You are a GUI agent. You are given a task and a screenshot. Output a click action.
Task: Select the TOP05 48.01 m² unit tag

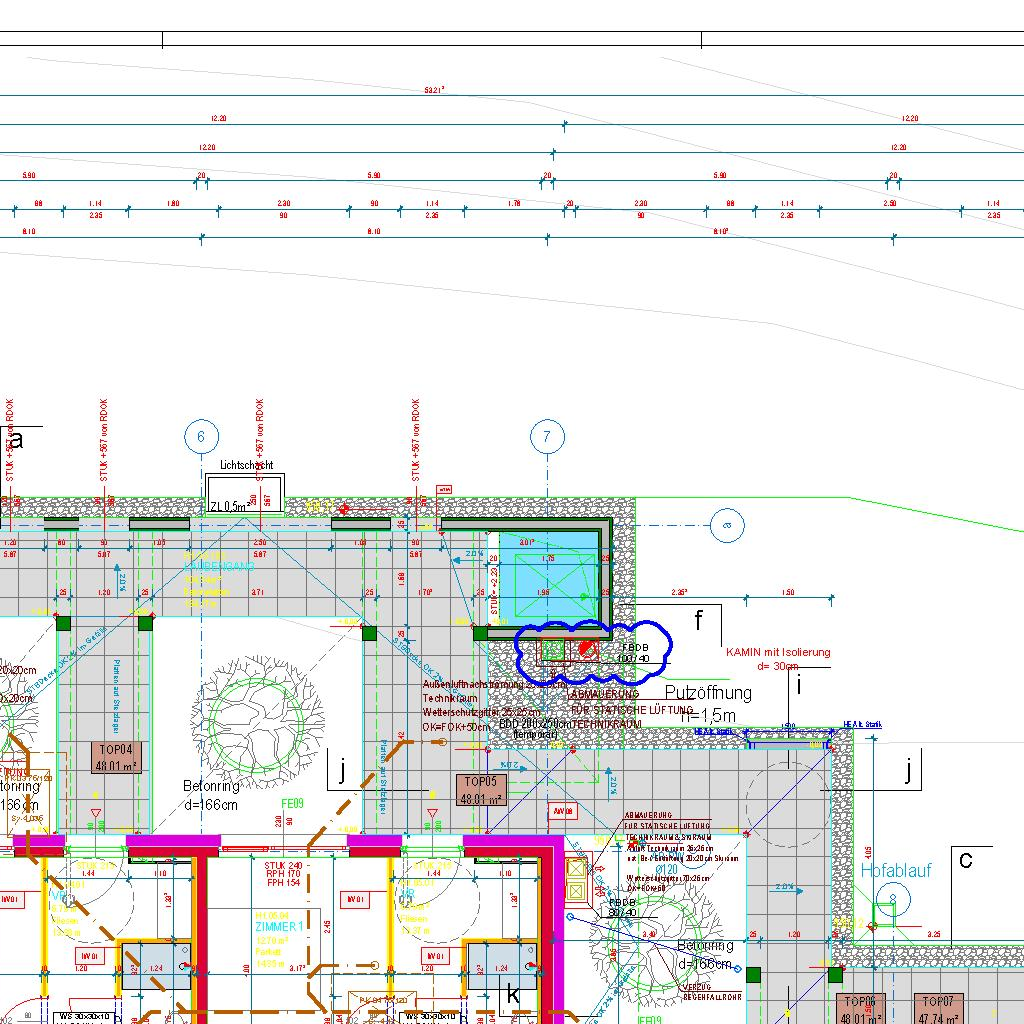(481, 790)
